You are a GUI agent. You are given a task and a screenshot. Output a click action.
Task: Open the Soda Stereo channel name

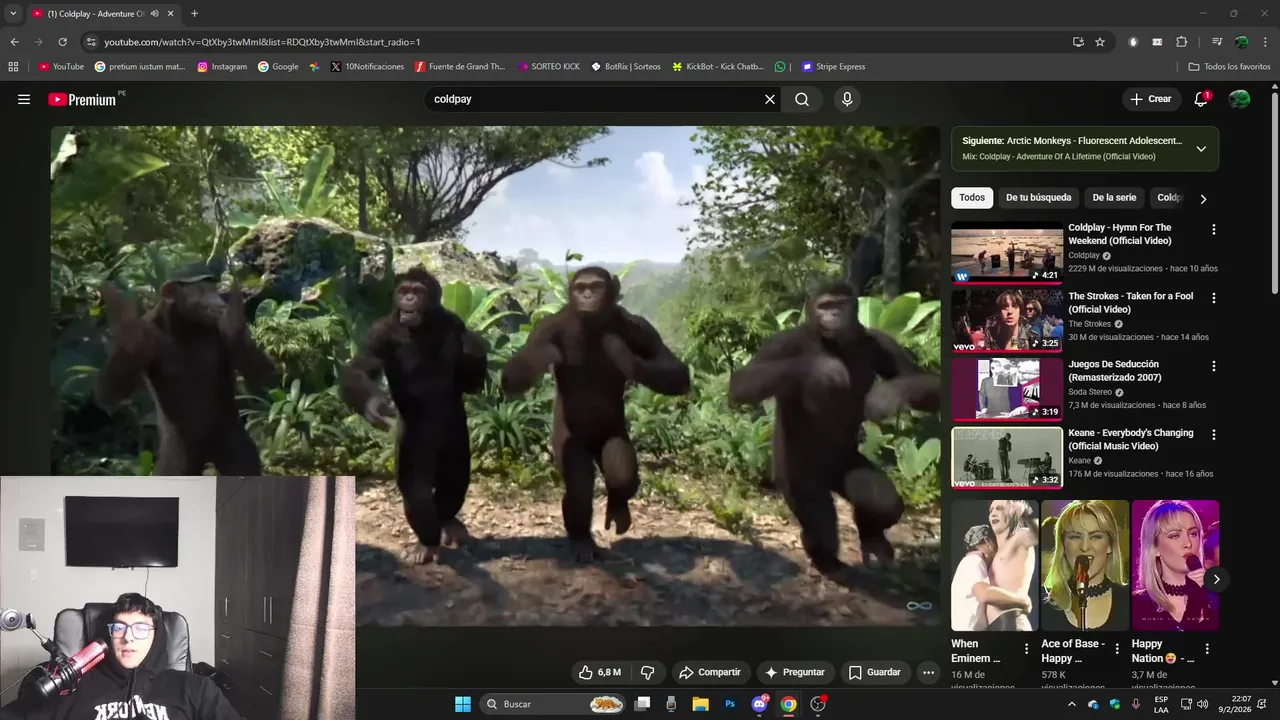(1090, 392)
